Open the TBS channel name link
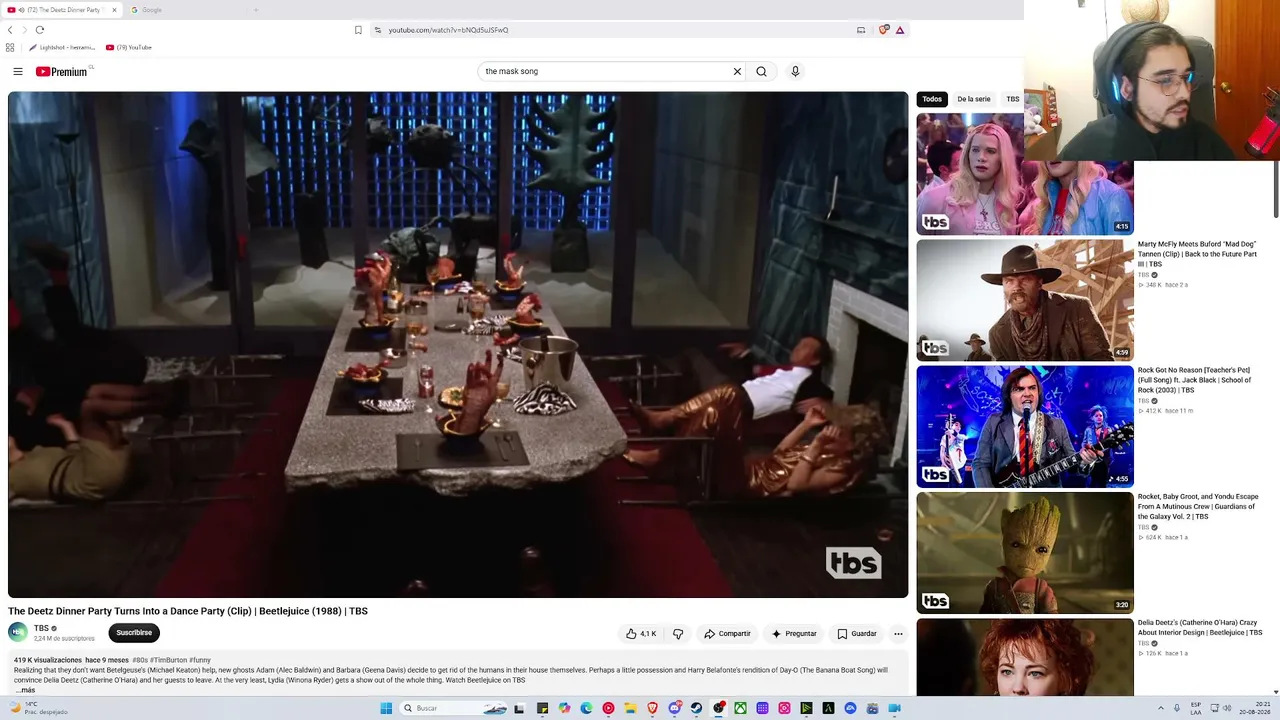 coord(41,628)
